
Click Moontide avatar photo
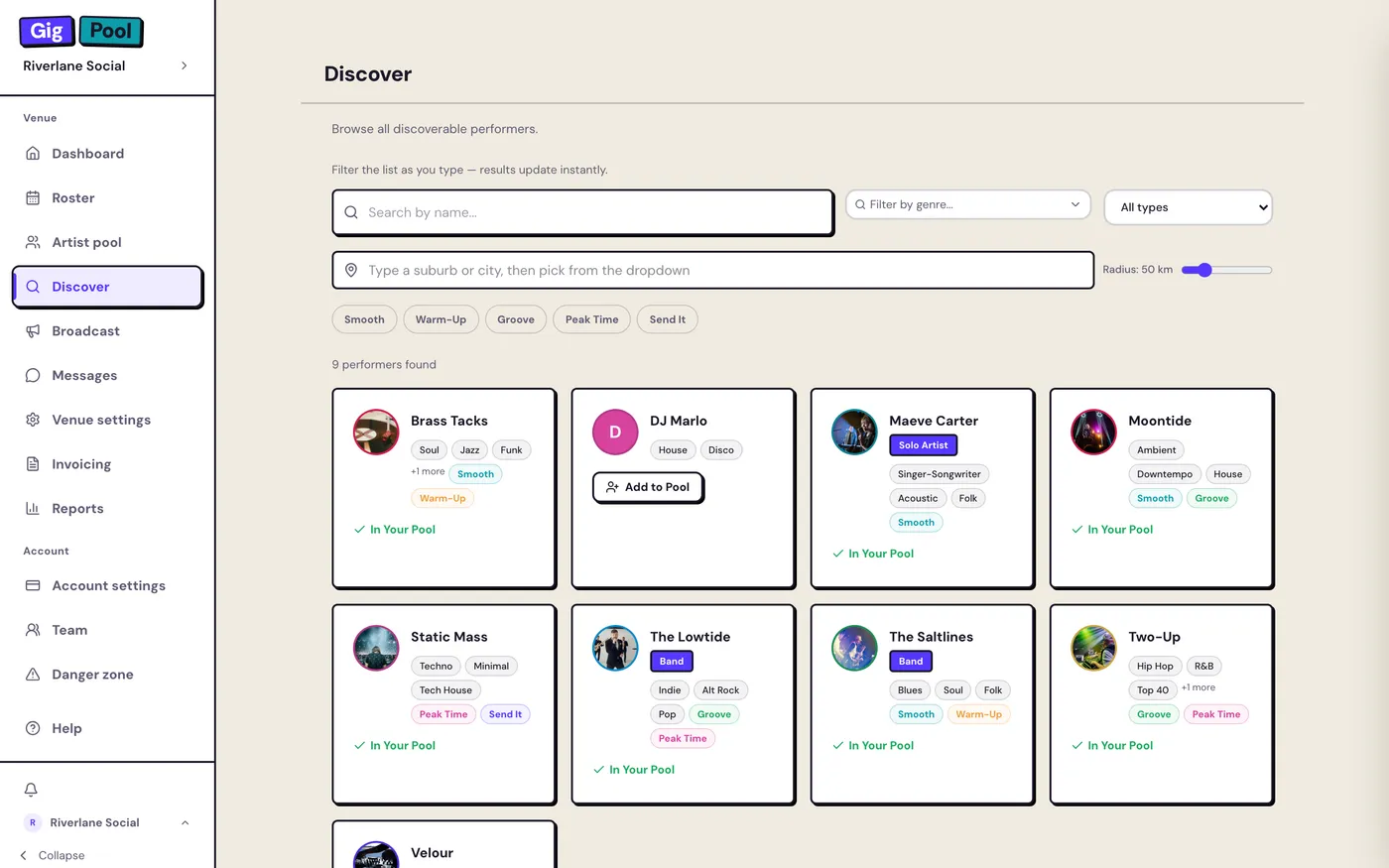coord(1093,433)
